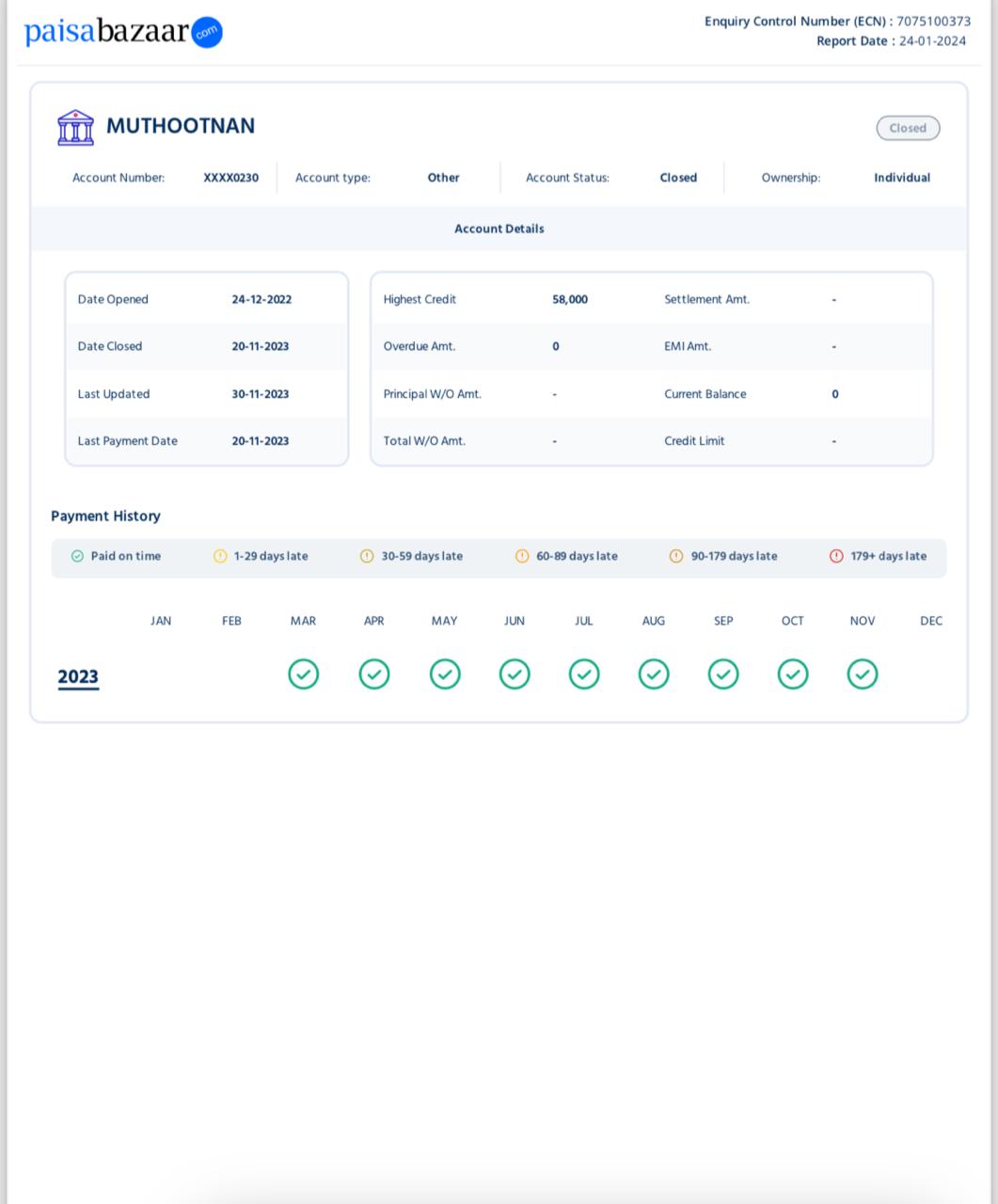Click the green Paid on time legend icon
Image resolution: width=998 pixels, height=1204 pixels.
[77, 556]
